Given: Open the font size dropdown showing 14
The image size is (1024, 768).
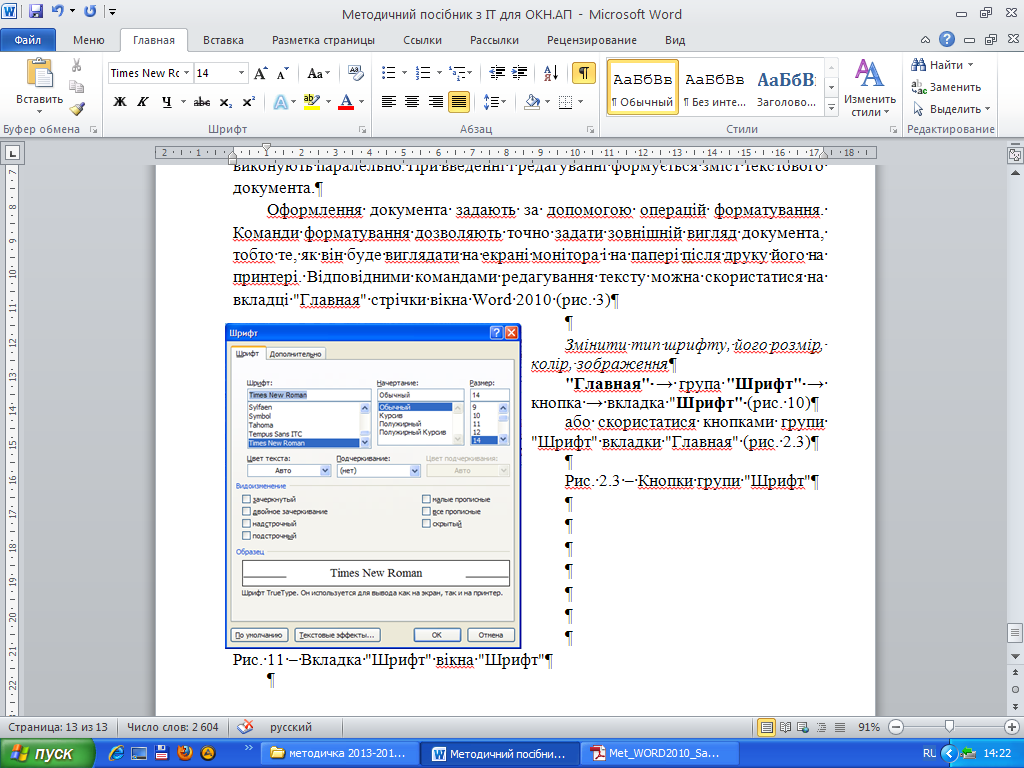Looking at the screenshot, I should click(242, 73).
